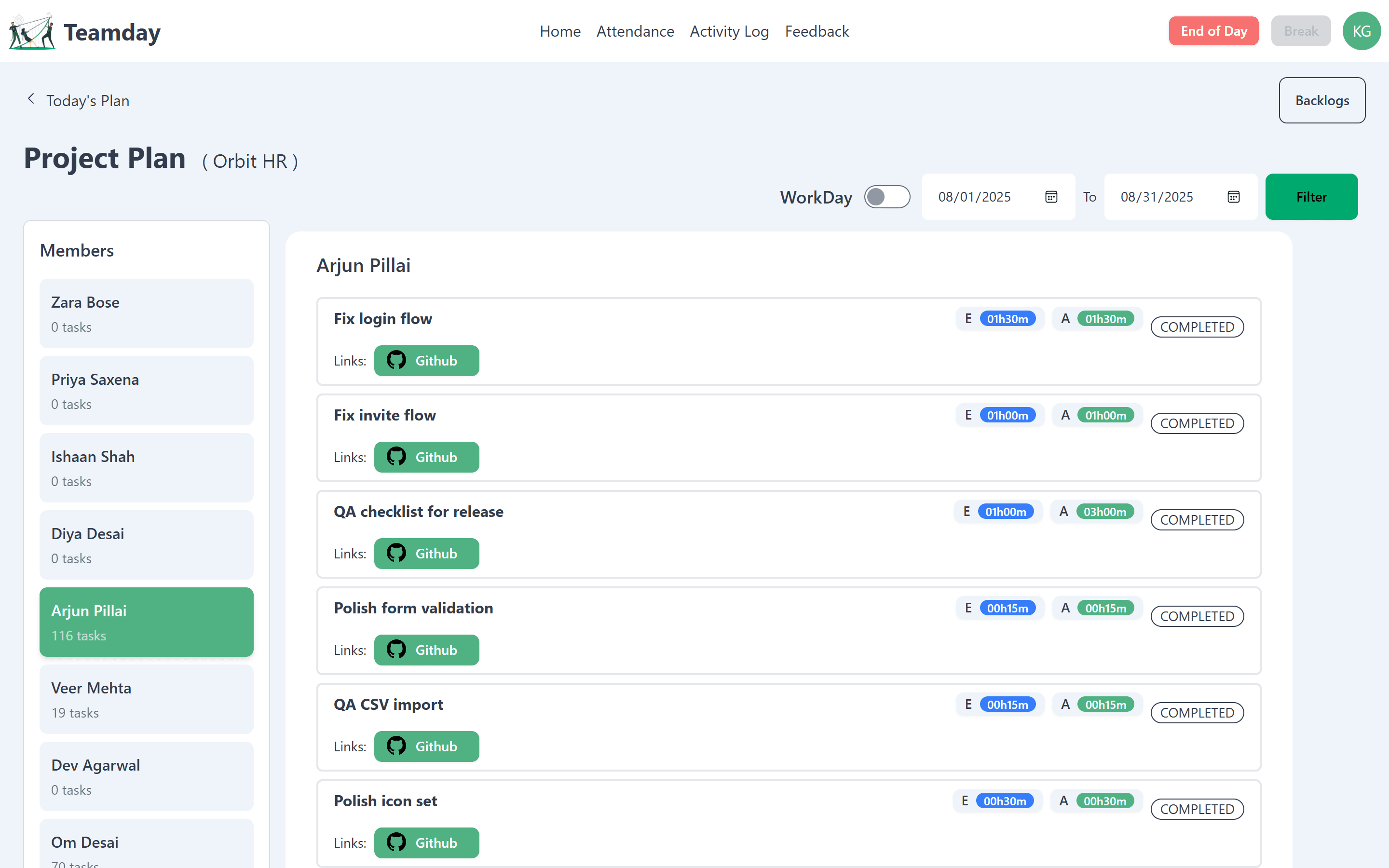Click the Teamday logo icon
The width and height of the screenshot is (1389, 868).
[x=32, y=31]
